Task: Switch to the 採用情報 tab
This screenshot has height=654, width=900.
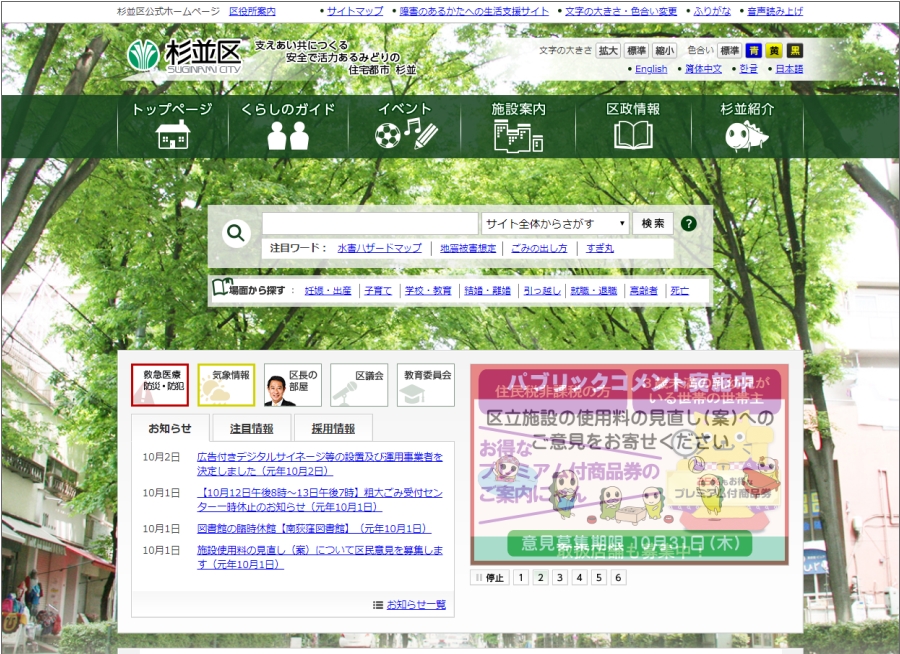Action: click(332, 426)
